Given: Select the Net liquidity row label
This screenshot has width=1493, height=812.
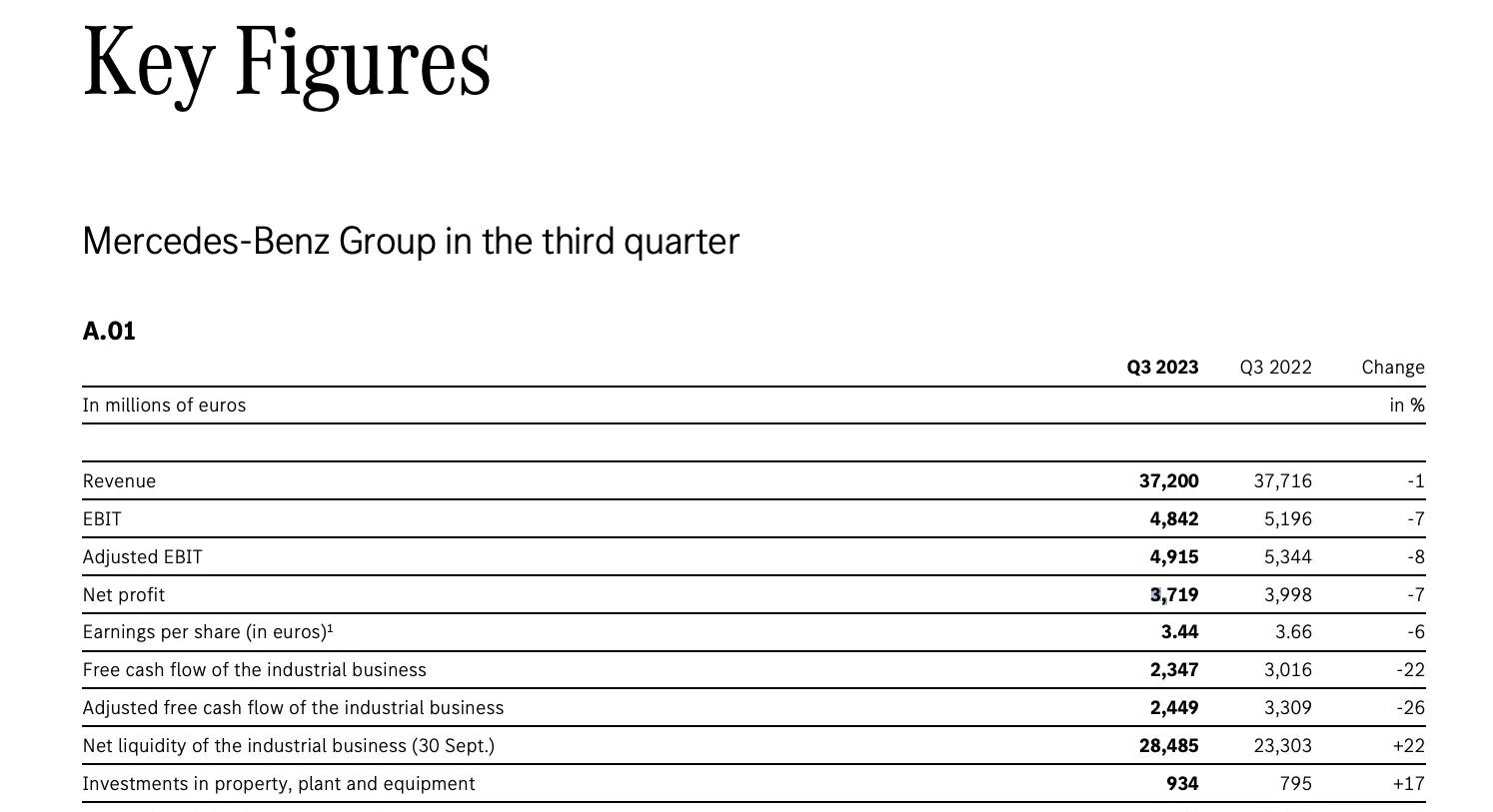Looking at the screenshot, I should click(x=288, y=746).
